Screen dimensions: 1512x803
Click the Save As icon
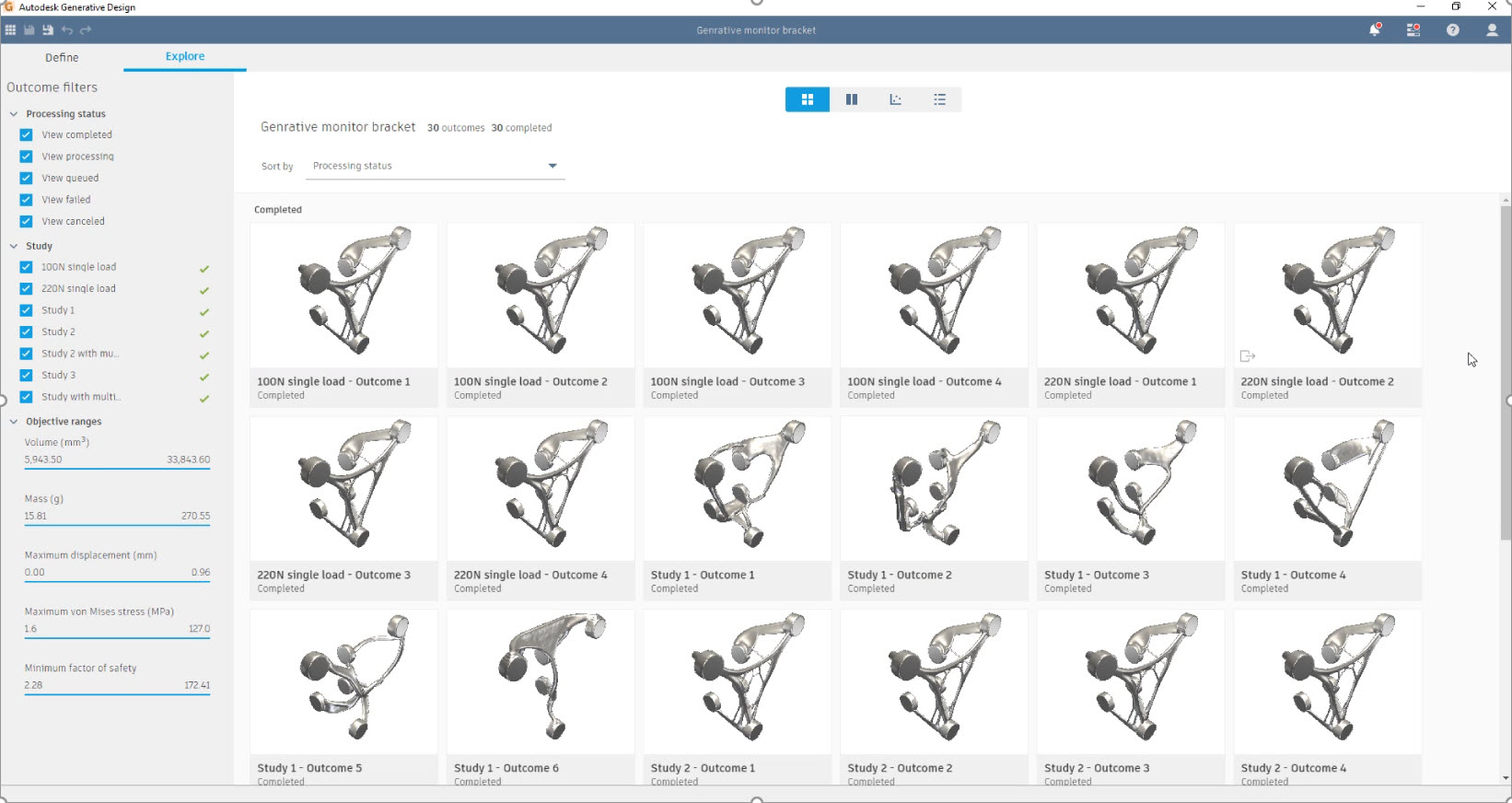[x=48, y=30]
